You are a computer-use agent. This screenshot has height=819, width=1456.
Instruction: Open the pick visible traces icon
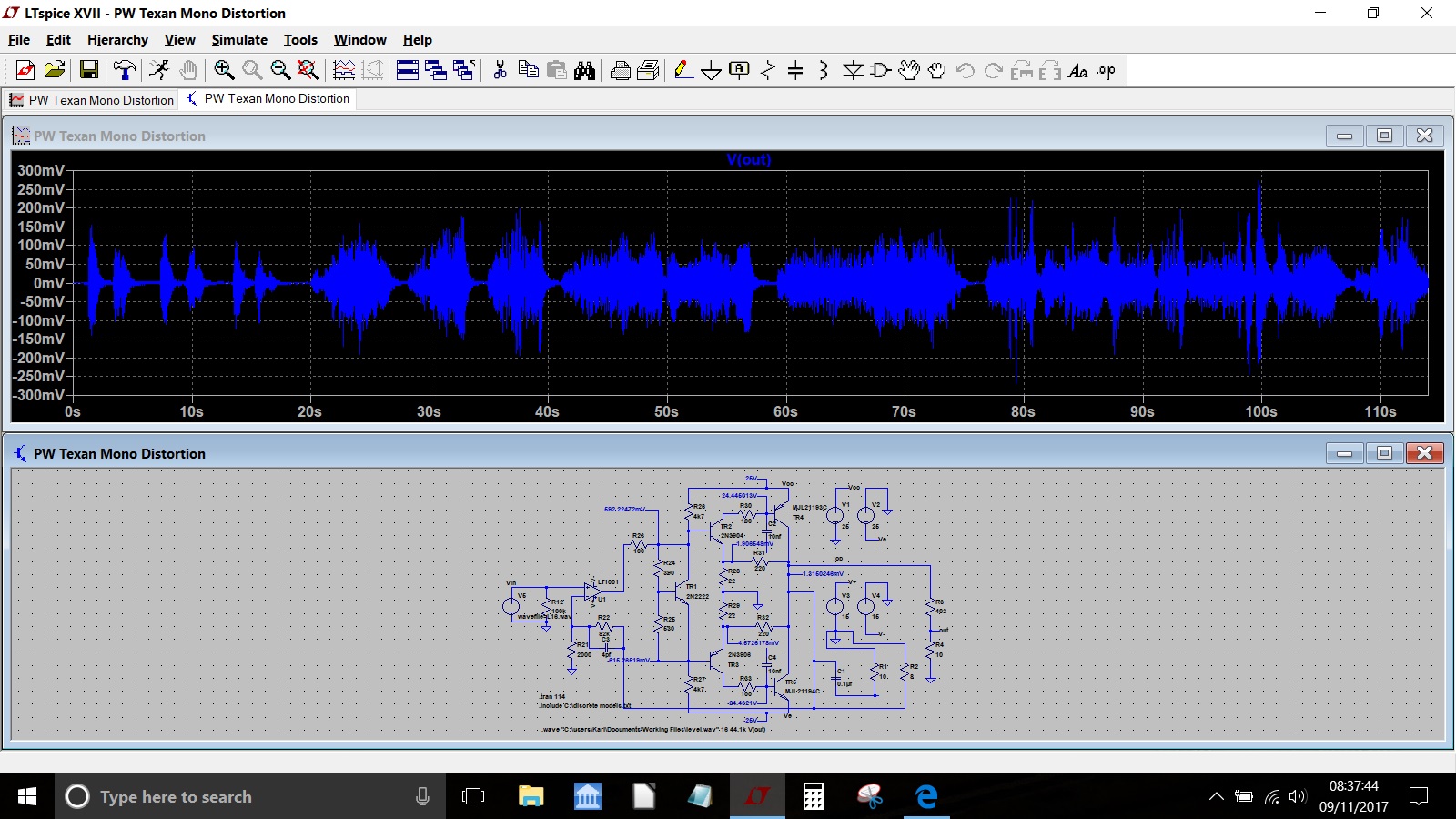pyautogui.click(x=344, y=70)
